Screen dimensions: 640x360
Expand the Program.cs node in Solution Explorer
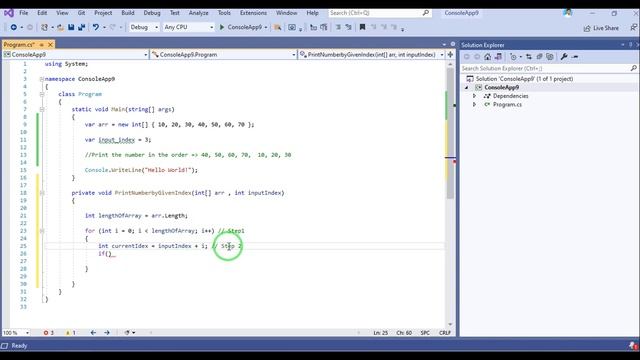tap(474, 104)
